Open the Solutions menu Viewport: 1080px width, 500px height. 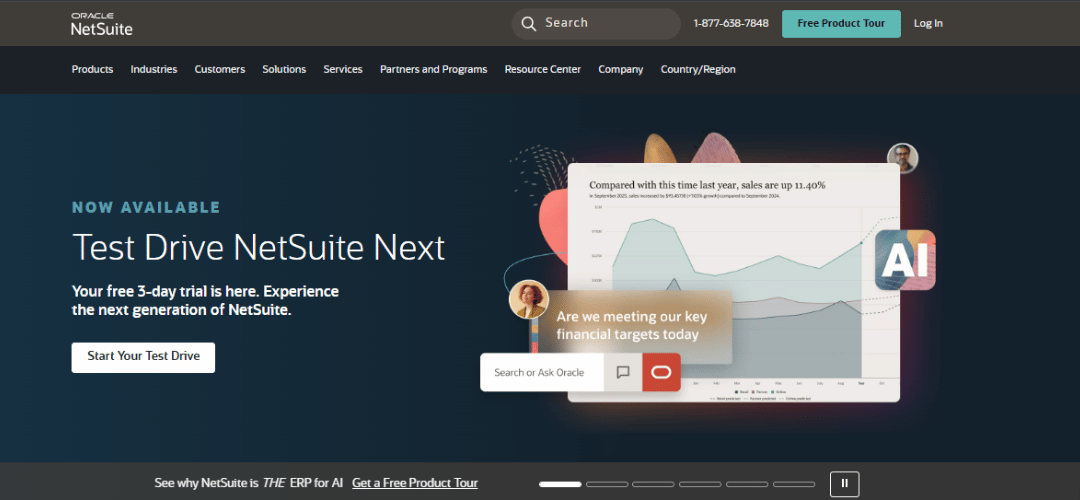284,70
